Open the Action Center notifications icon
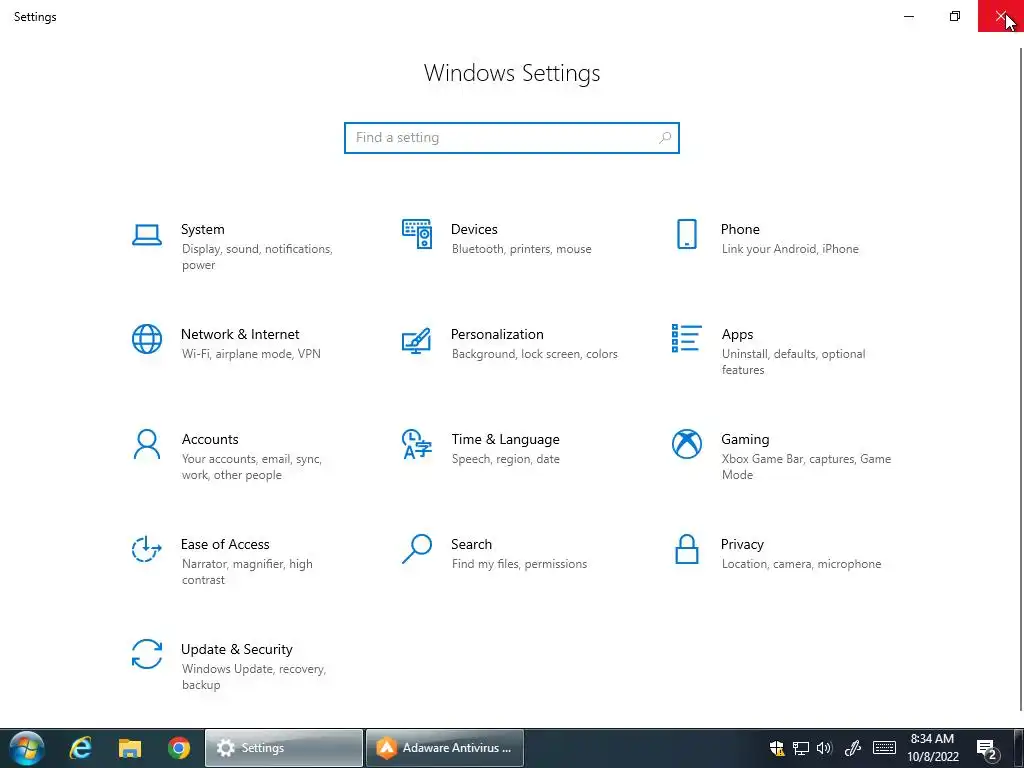This screenshot has height=768, width=1024. click(987, 748)
